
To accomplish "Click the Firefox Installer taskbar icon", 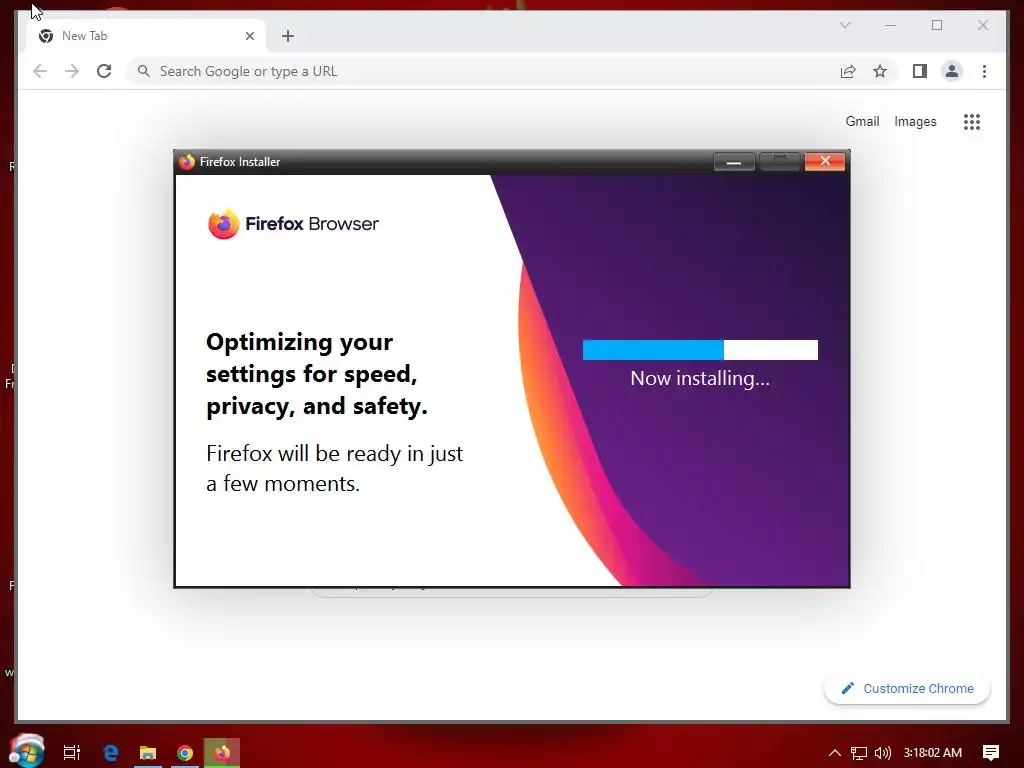I will pyautogui.click(x=222, y=752).
